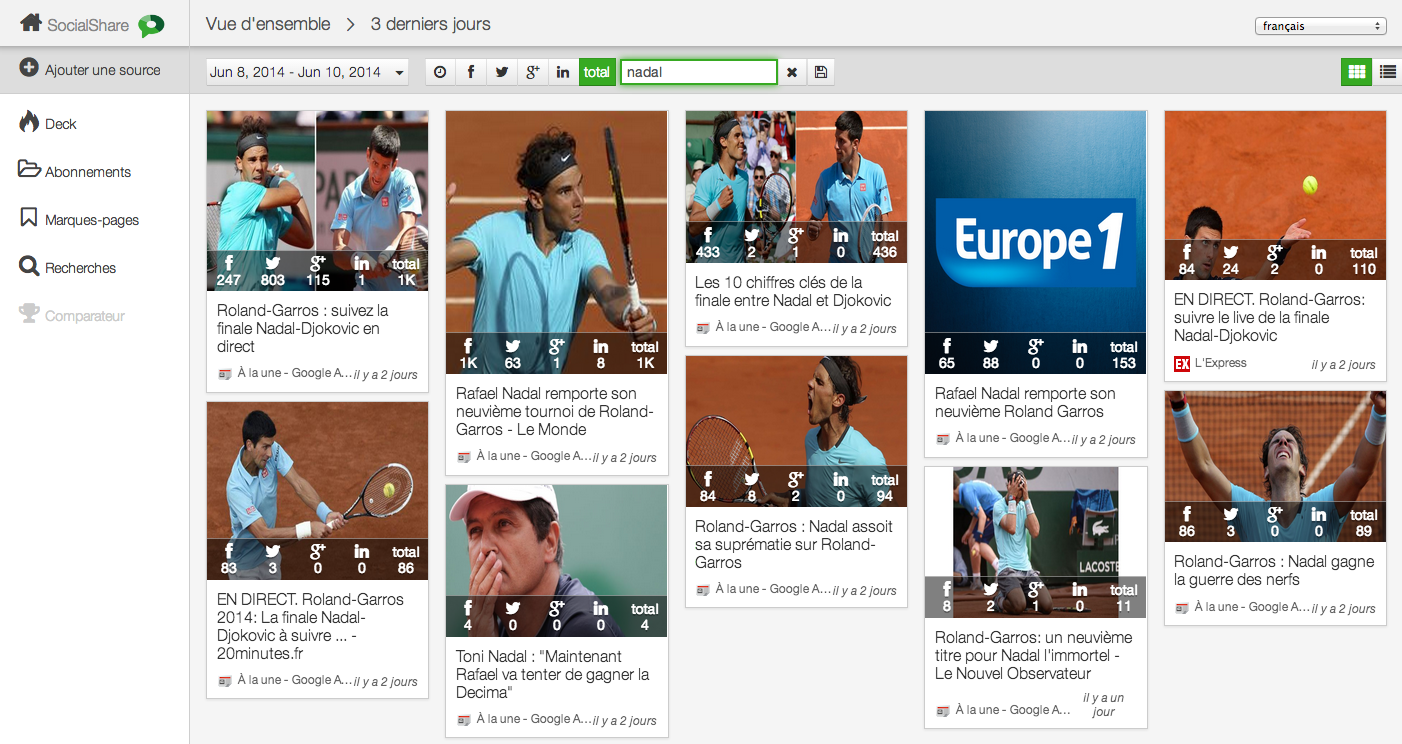
Task: Click the Google+ icon on the Nouvel Observateur card
Action: (1036, 589)
